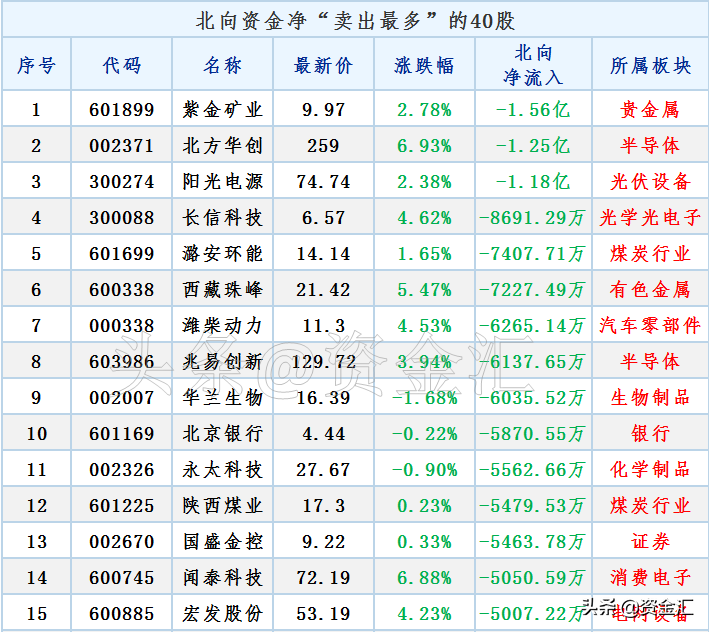This screenshot has width=709, height=632.
Task: Click change value 4.23% for 宏发股份
Action: click(424, 614)
